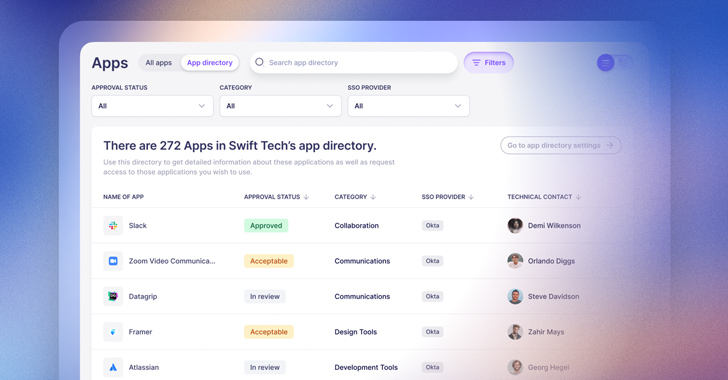Switch to the All apps tab
Viewport: 728px width, 380px height.
tap(159, 63)
